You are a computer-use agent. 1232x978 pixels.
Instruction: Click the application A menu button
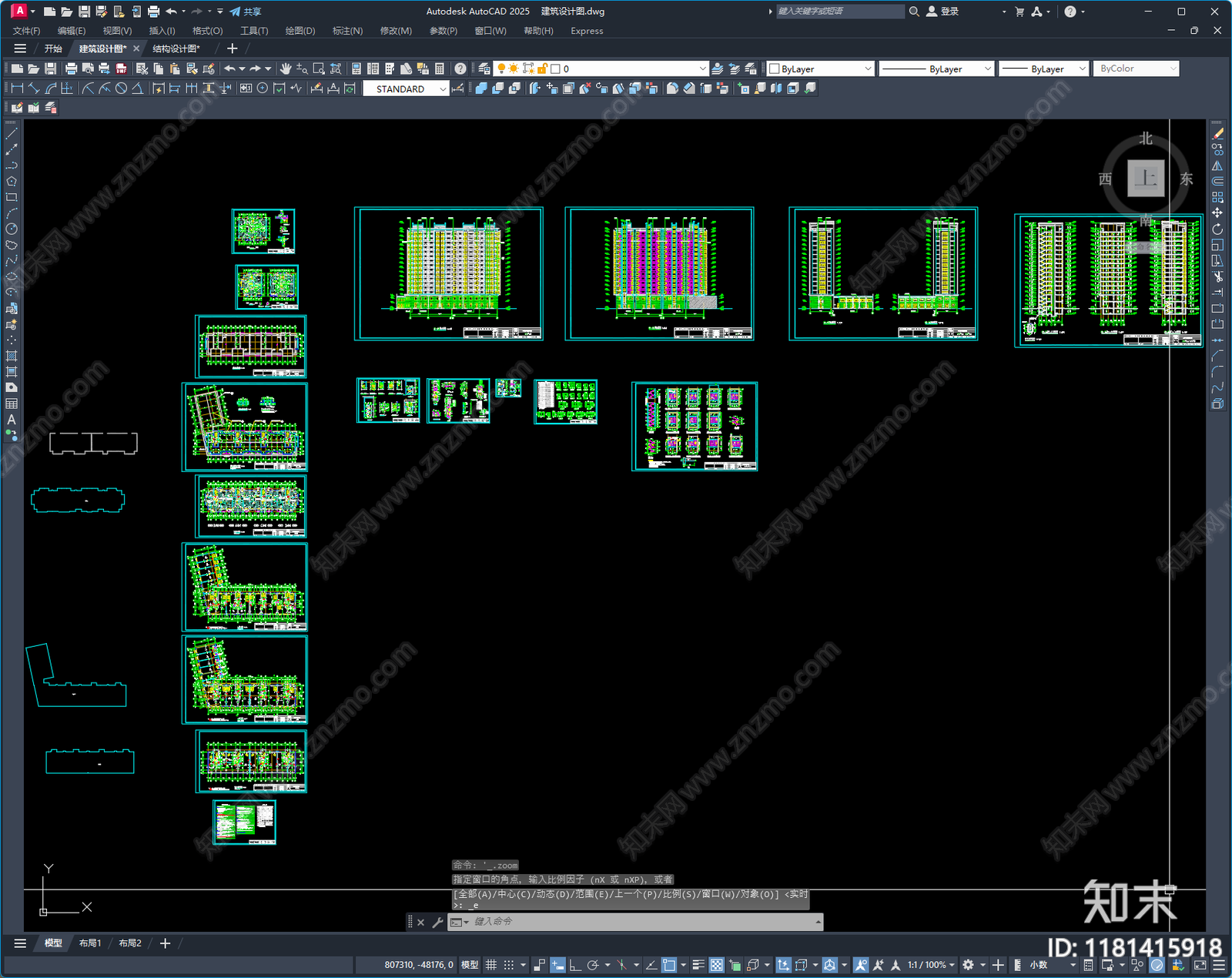click(x=20, y=11)
